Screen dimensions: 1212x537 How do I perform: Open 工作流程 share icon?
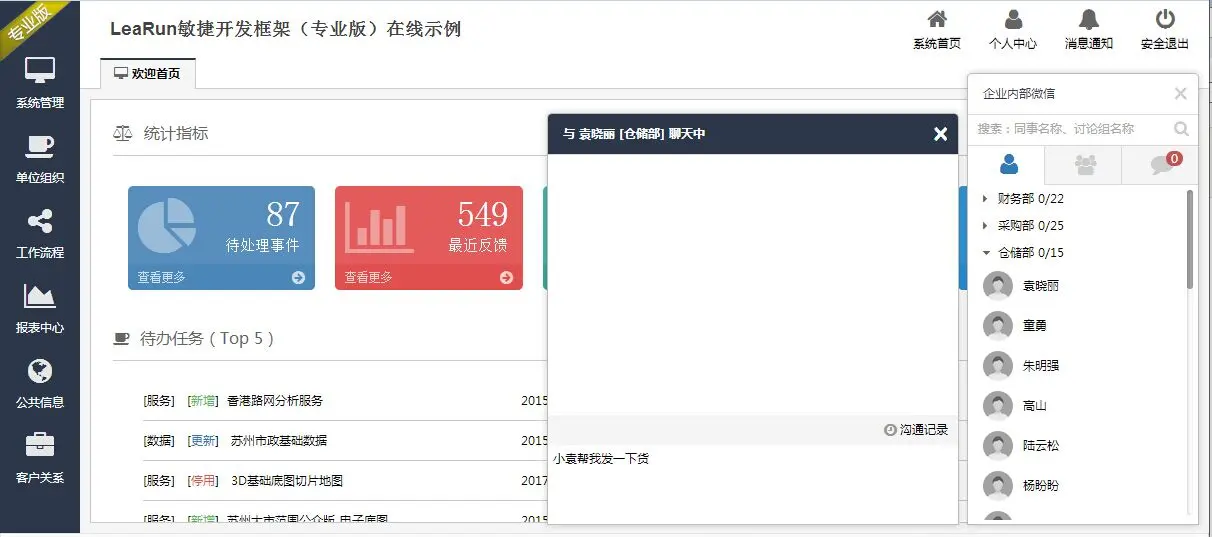[x=40, y=221]
